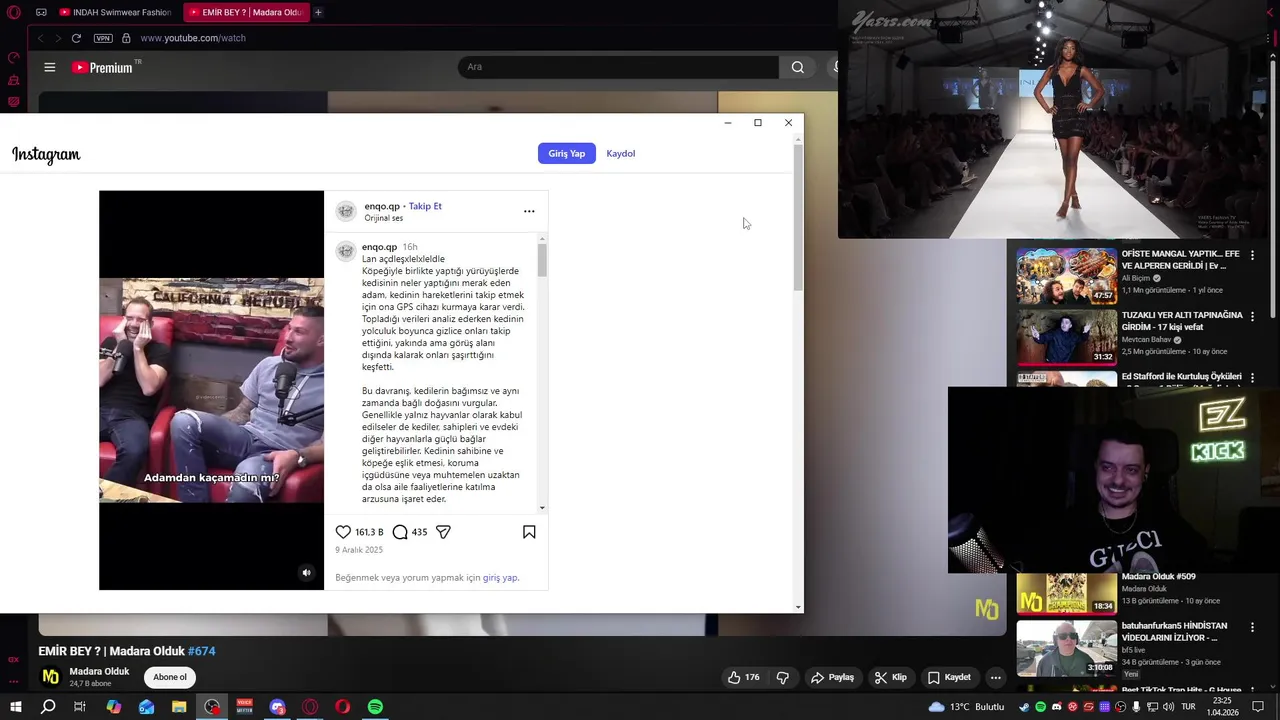Dislike the YouTube video
Image resolution: width=1280 pixels, height=720 pixels.
pyautogui.click(x=783, y=677)
